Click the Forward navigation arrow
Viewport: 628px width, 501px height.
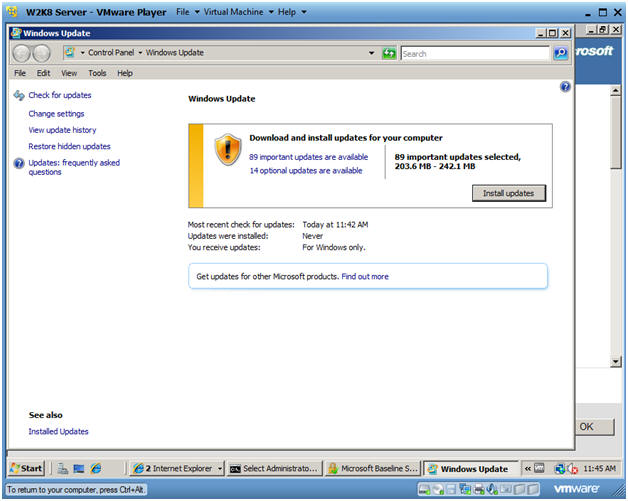point(41,53)
